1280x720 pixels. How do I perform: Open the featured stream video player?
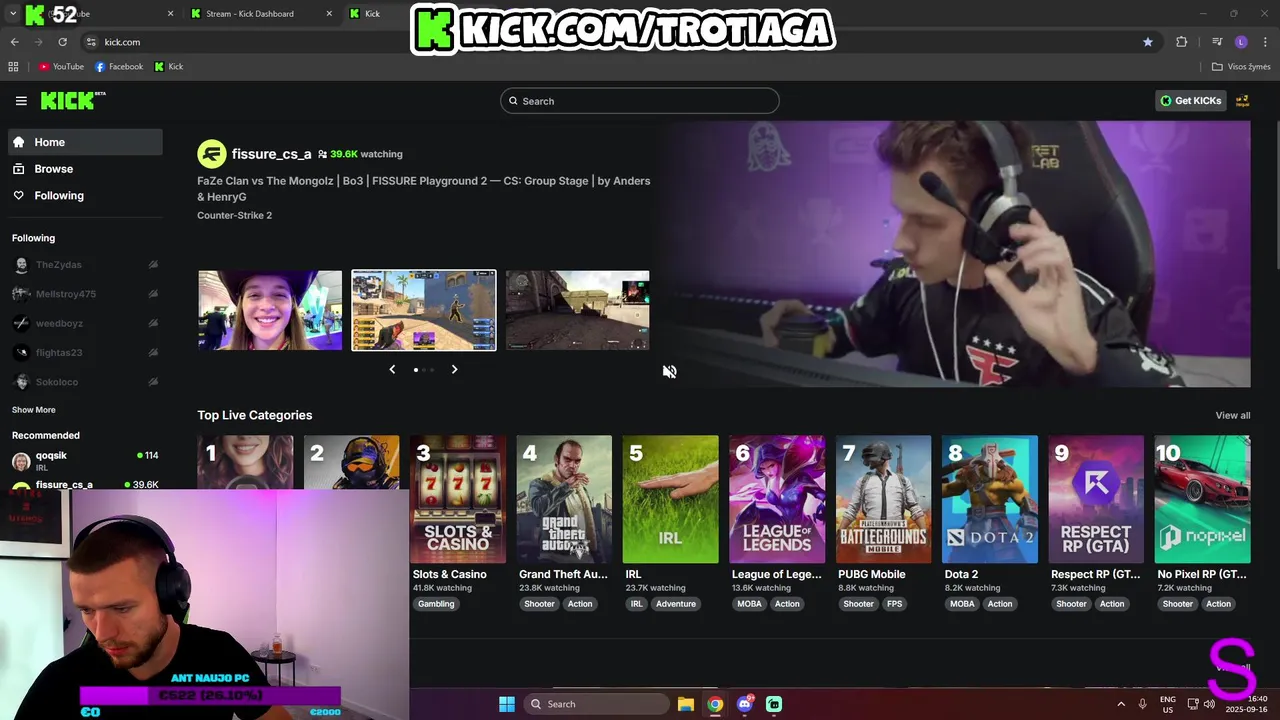tap(955, 254)
